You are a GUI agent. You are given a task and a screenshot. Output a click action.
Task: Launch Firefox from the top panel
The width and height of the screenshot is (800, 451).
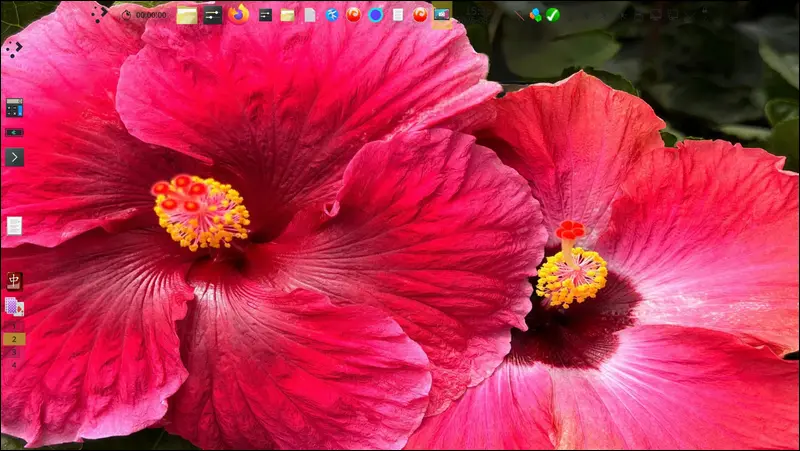[238, 14]
